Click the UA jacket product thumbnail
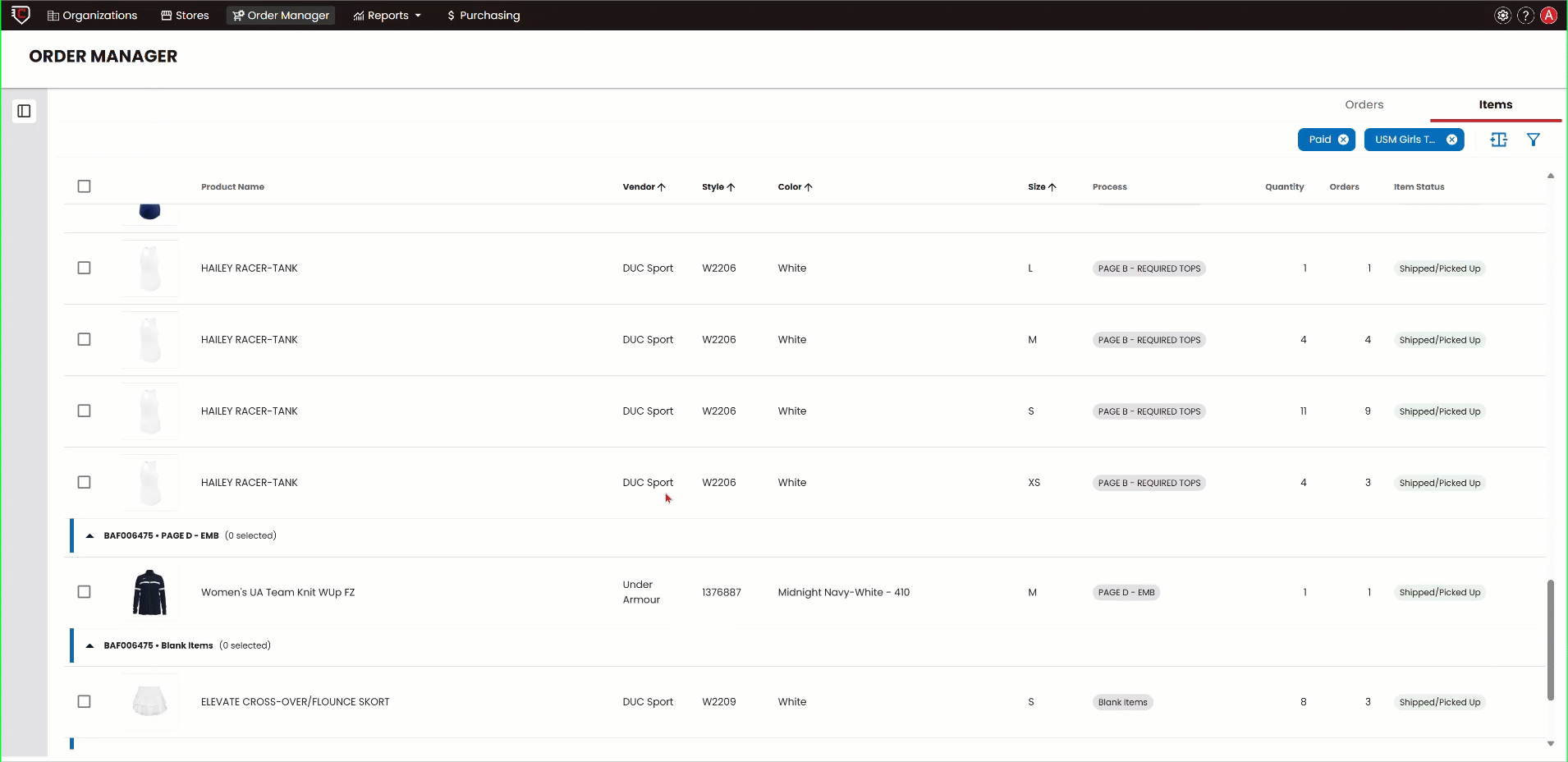The image size is (1568, 762). coord(149,592)
